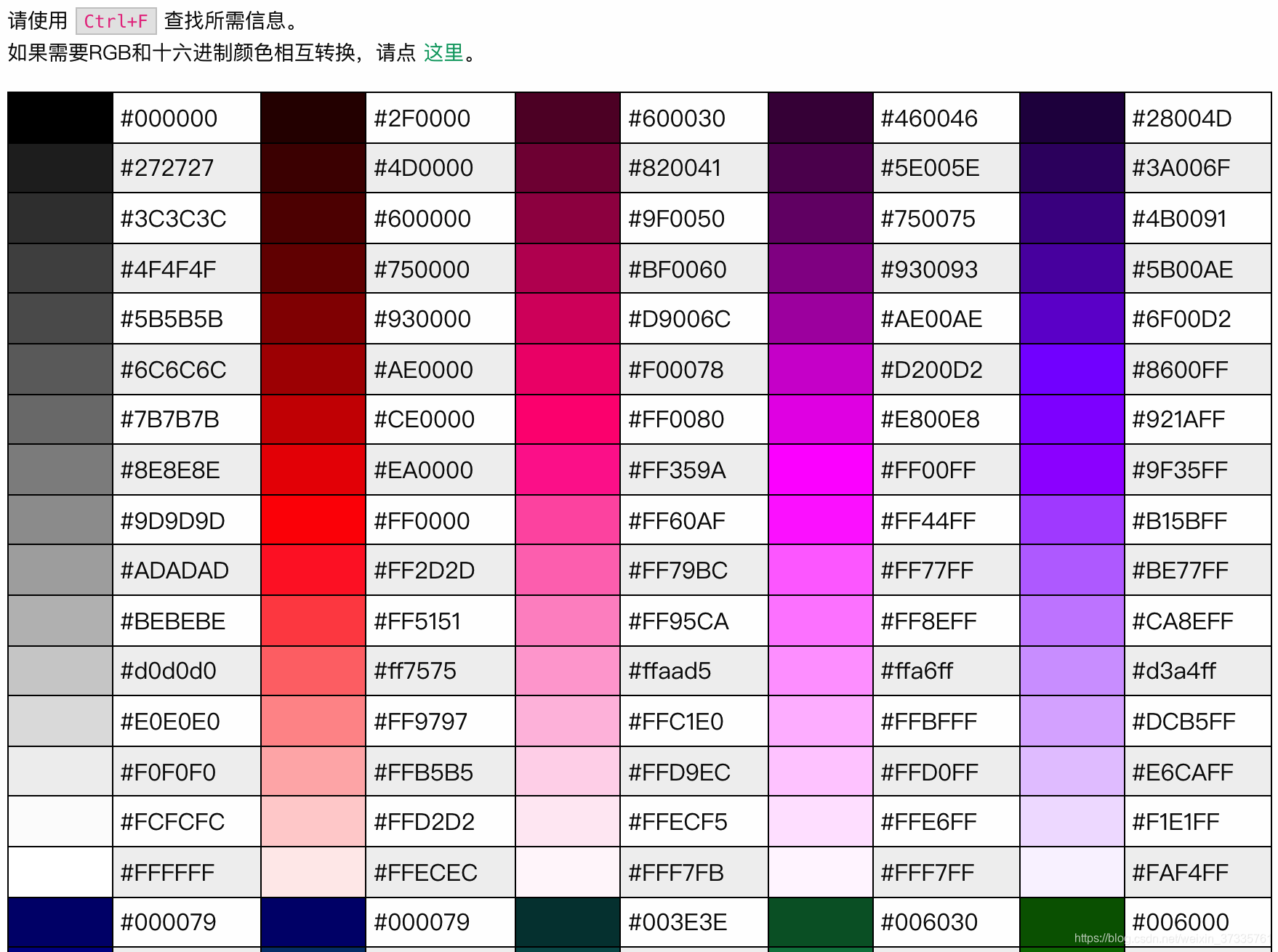The width and height of the screenshot is (1278, 952).
Task: Select the pure black #000000 swatch
Action: click(60, 118)
